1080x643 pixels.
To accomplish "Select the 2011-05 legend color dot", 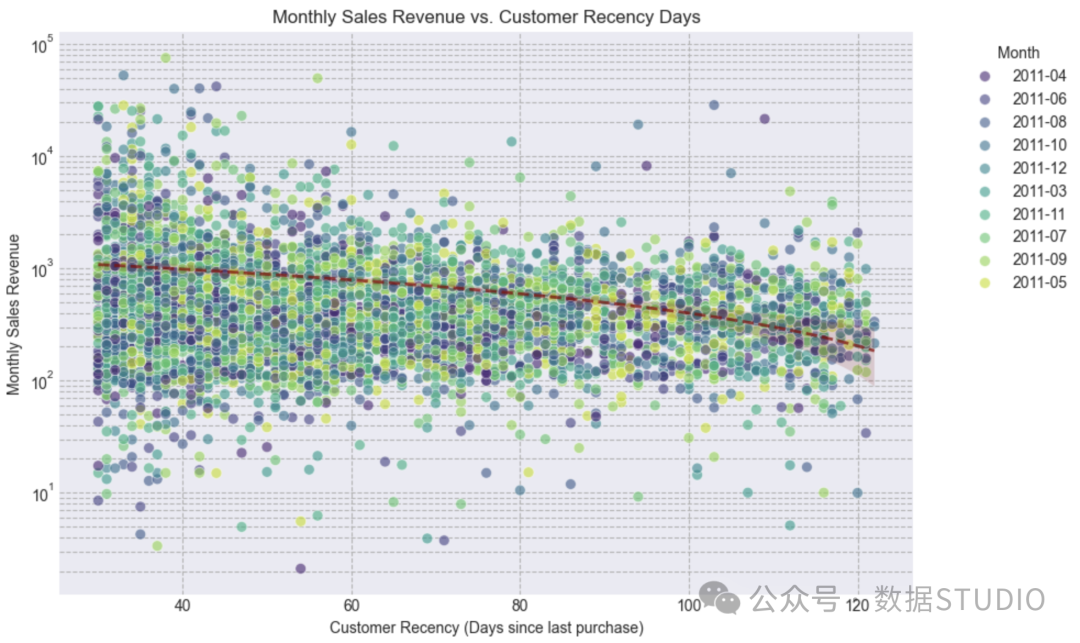I will pyautogui.click(x=985, y=283).
